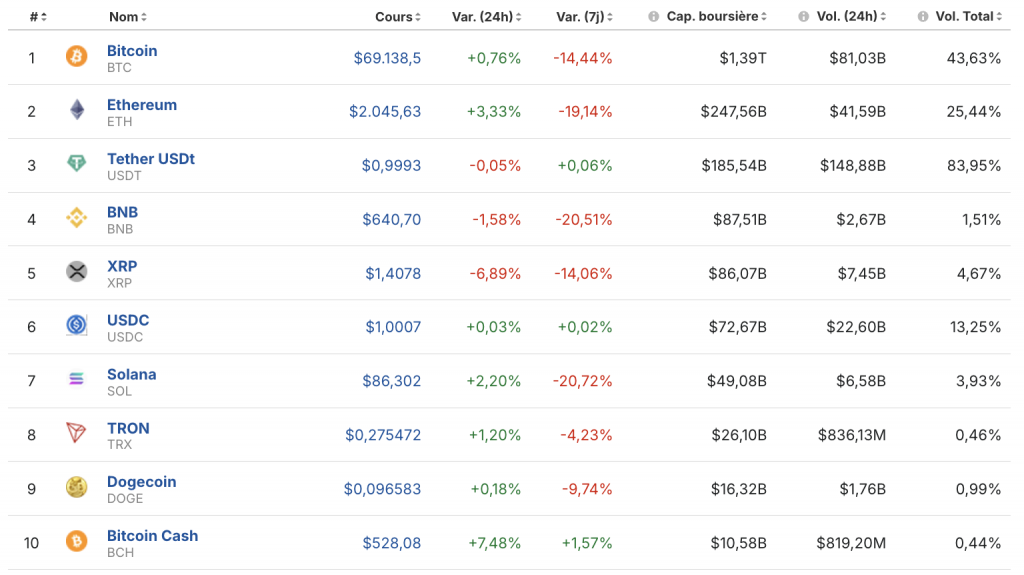Viewport: 1024px width, 575px height.
Task: Click the Tether USDt green icon
Action: [x=77, y=165]
